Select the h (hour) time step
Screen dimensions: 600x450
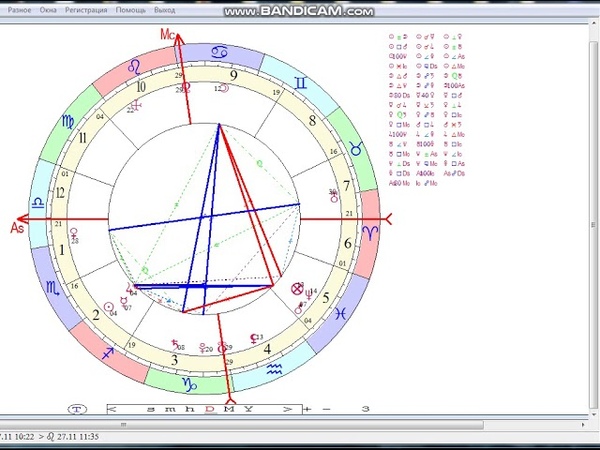191,409
